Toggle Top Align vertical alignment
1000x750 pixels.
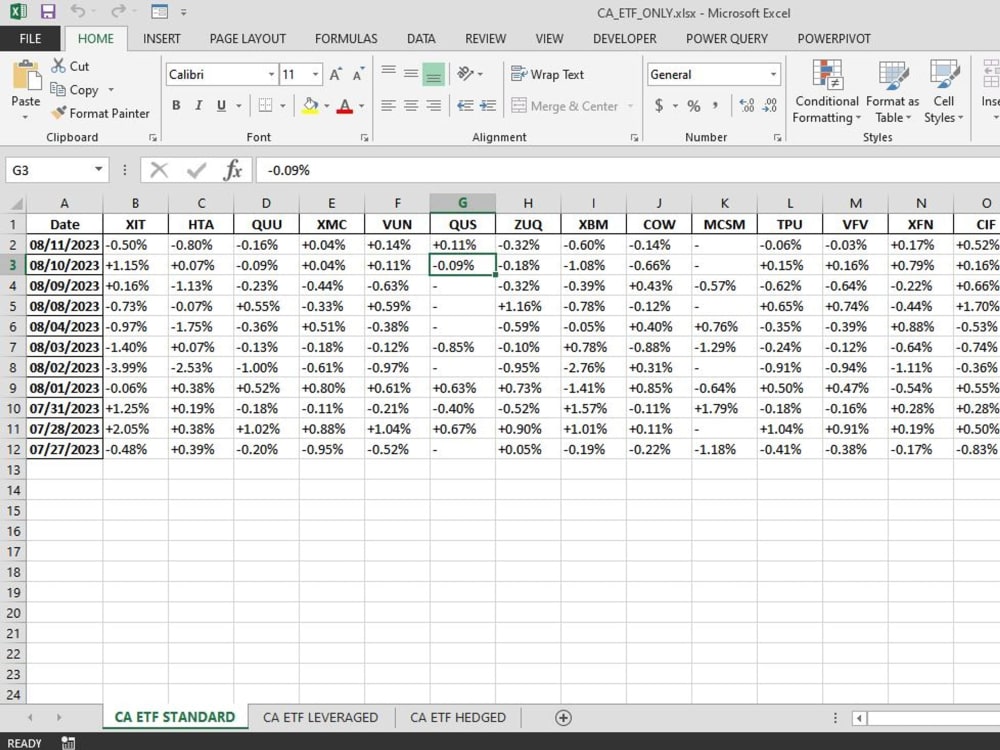(388, 74)
